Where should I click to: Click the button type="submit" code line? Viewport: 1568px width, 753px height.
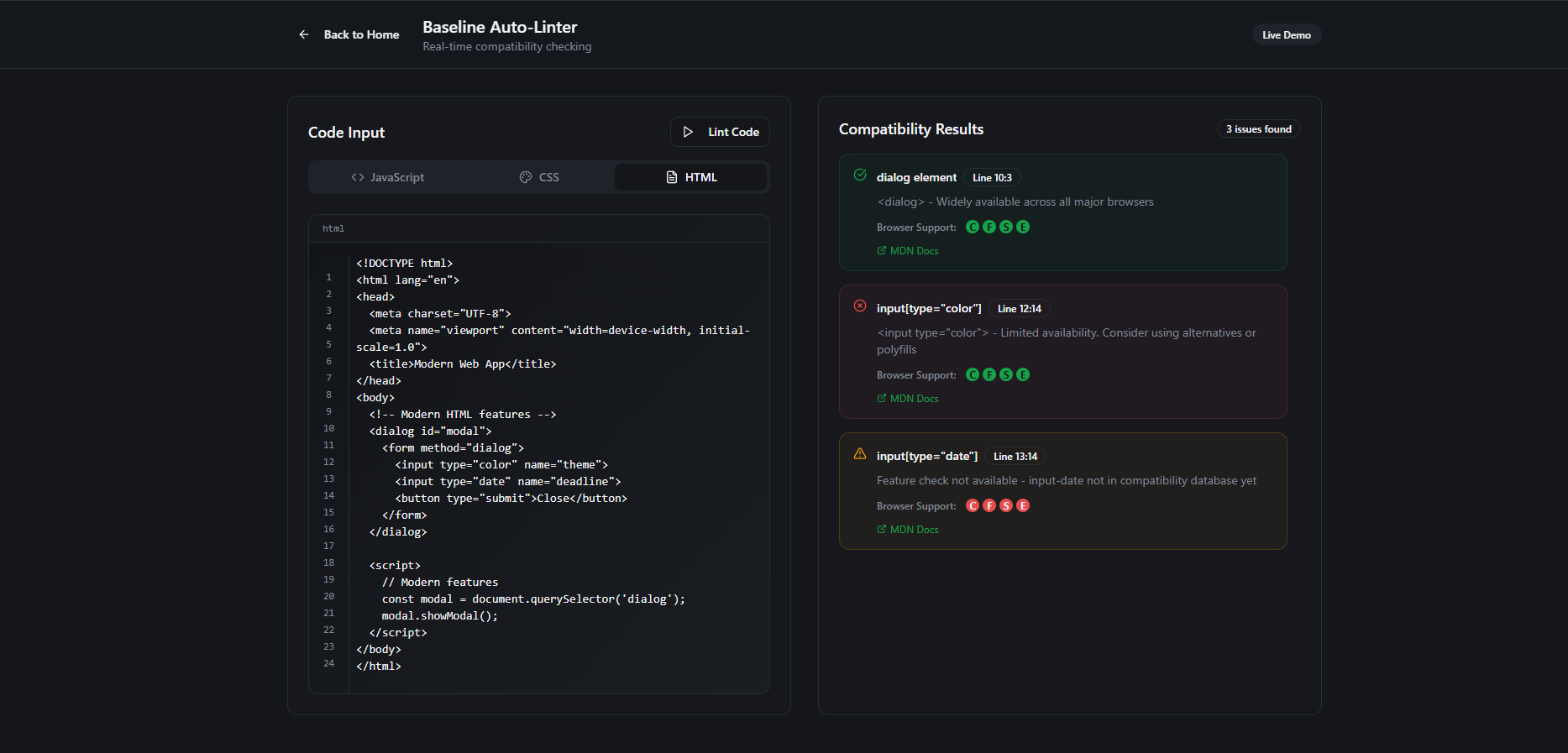pos(511,498)
